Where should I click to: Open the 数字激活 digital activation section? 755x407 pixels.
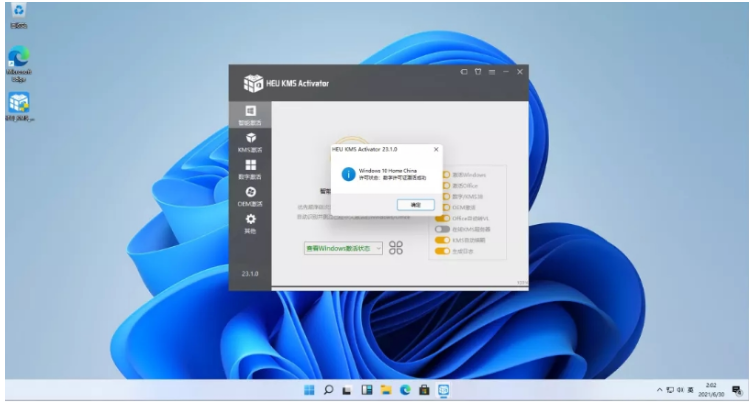[250, 167]
